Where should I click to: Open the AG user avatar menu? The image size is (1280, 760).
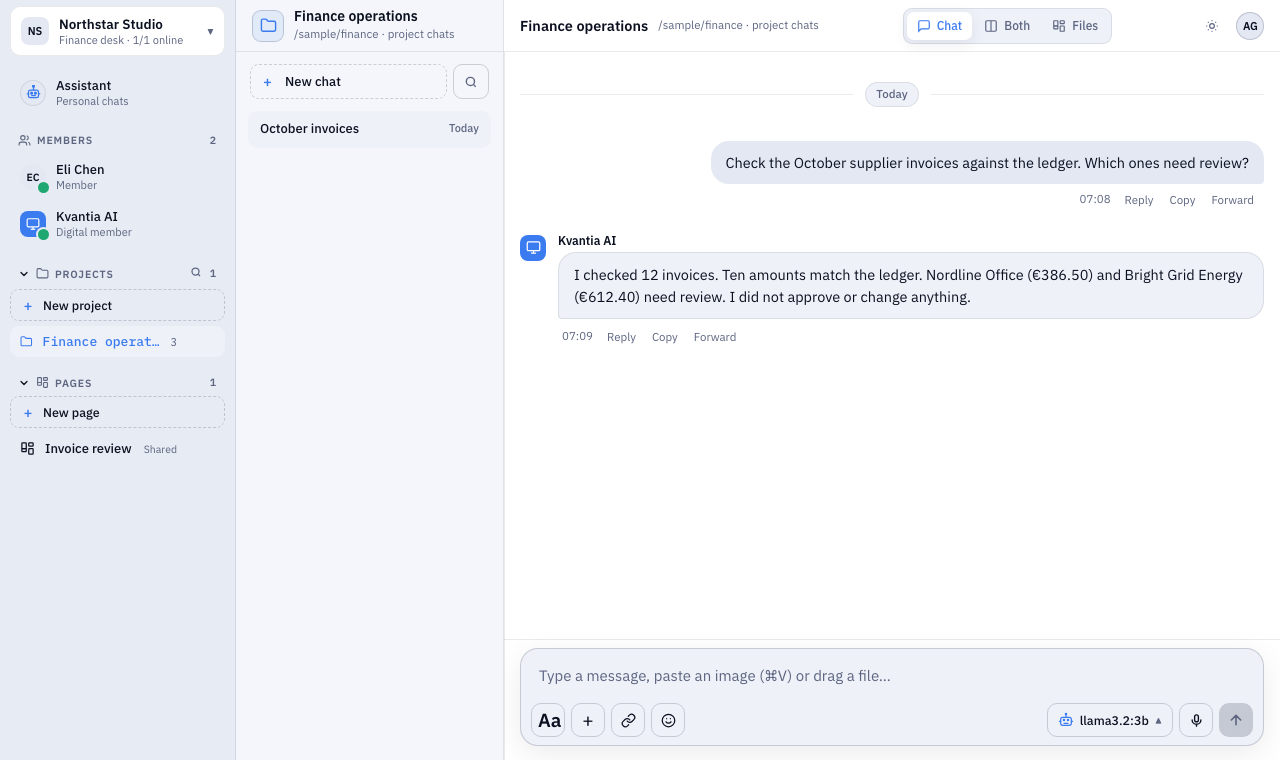[1250, 26]
